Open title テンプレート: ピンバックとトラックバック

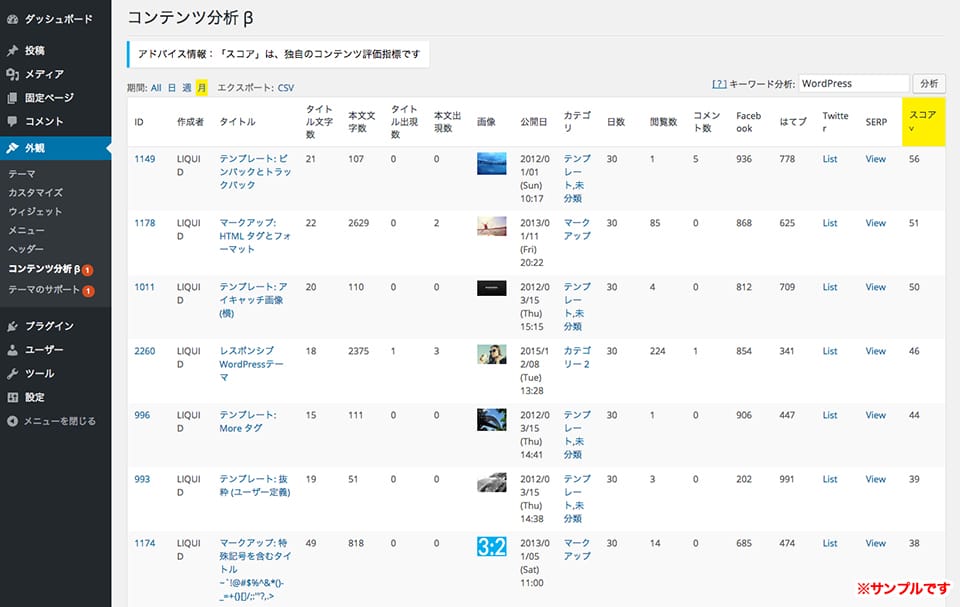click(x=255, y=172)
